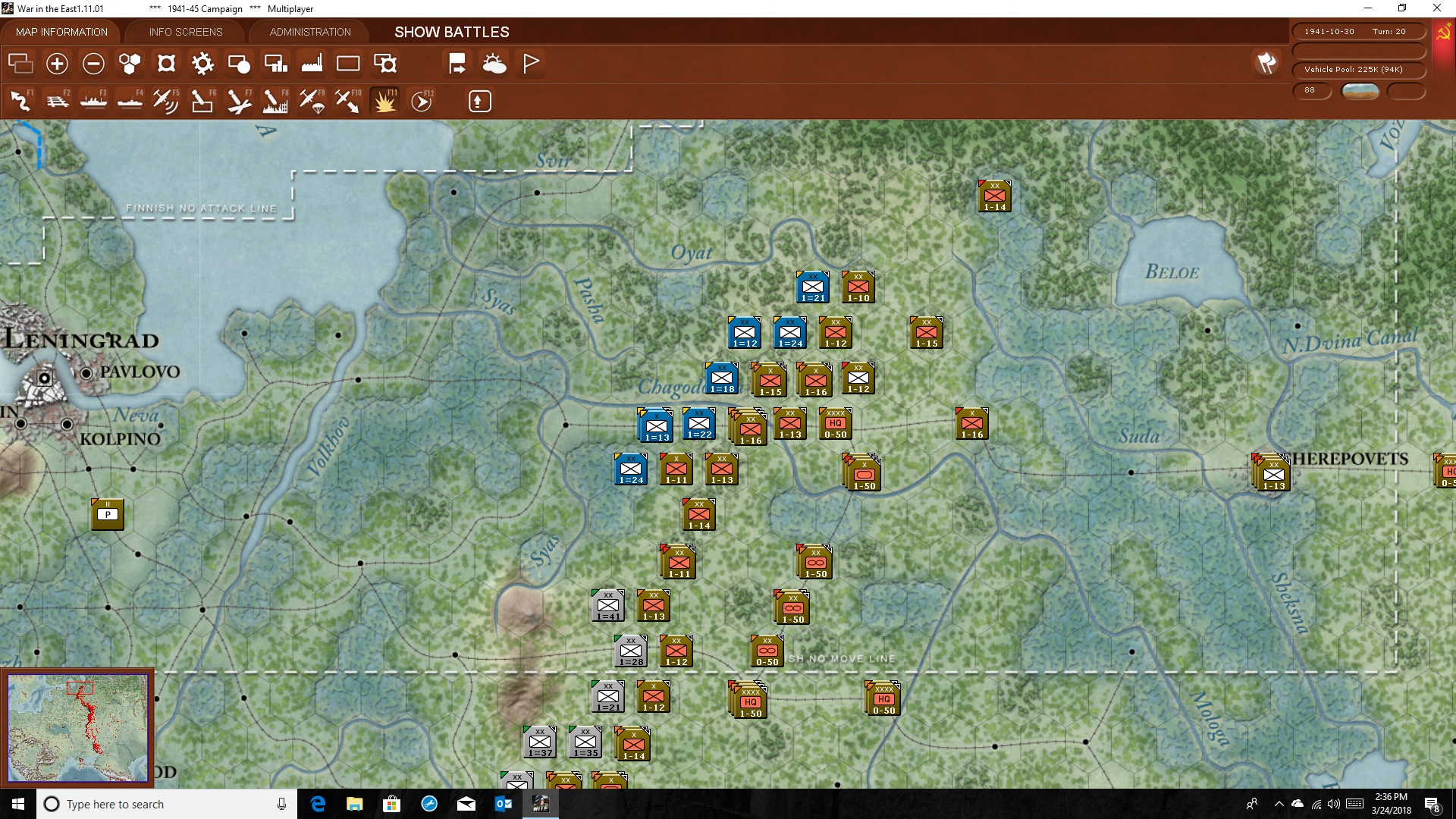
Task: Click the Pavlovo town marker
Action: coord(86,373)
